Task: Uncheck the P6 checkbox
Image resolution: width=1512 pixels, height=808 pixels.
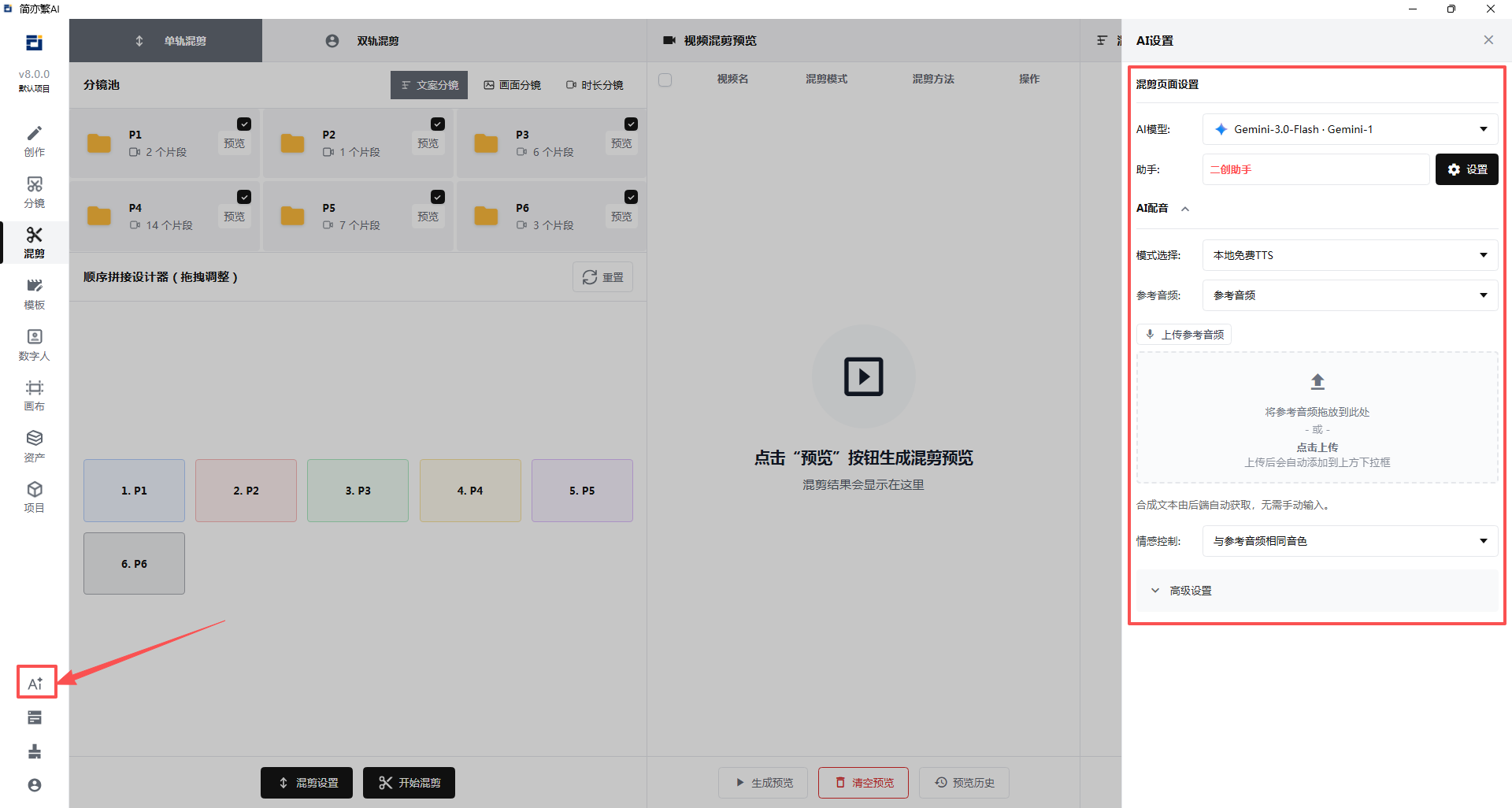Action: (631, 197)
